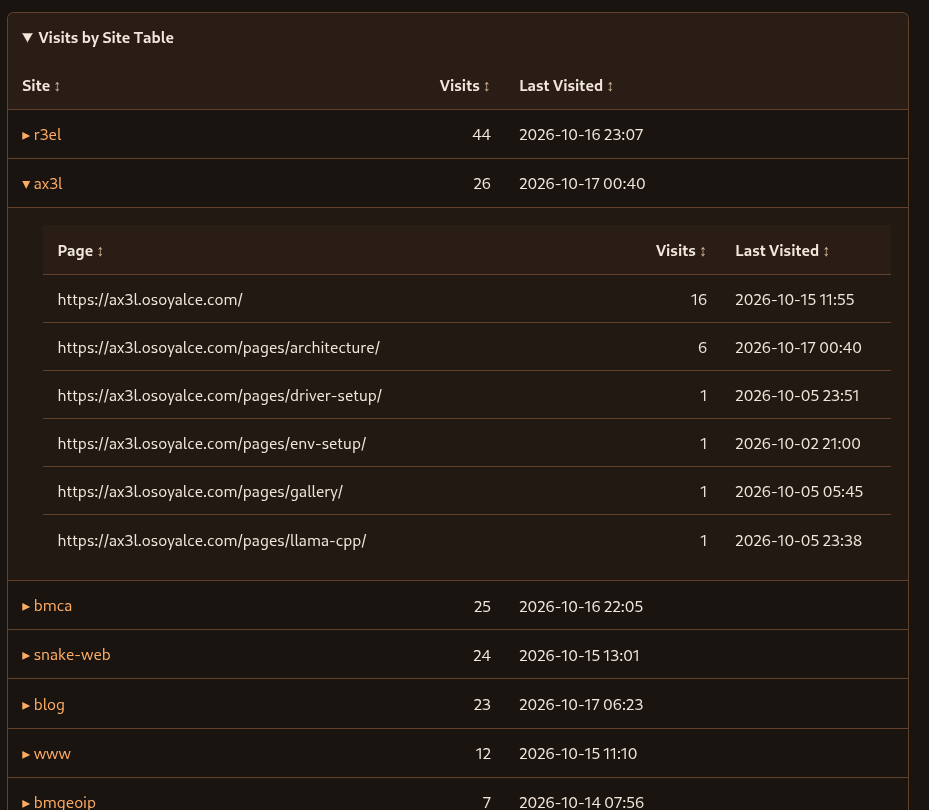
Task: Expand the blog site row
Action: (x=43, y=705)
